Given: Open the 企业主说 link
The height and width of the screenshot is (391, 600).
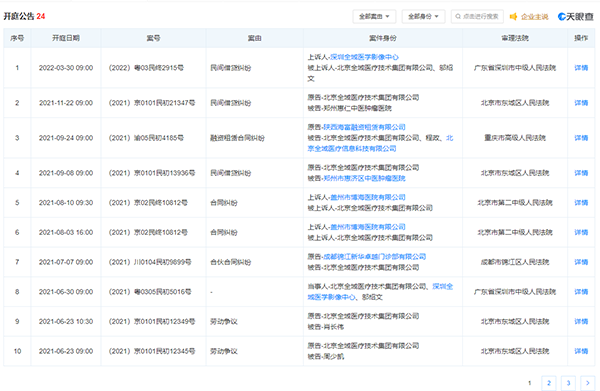Looking at the screenshot, I should [x=535, y=17].
